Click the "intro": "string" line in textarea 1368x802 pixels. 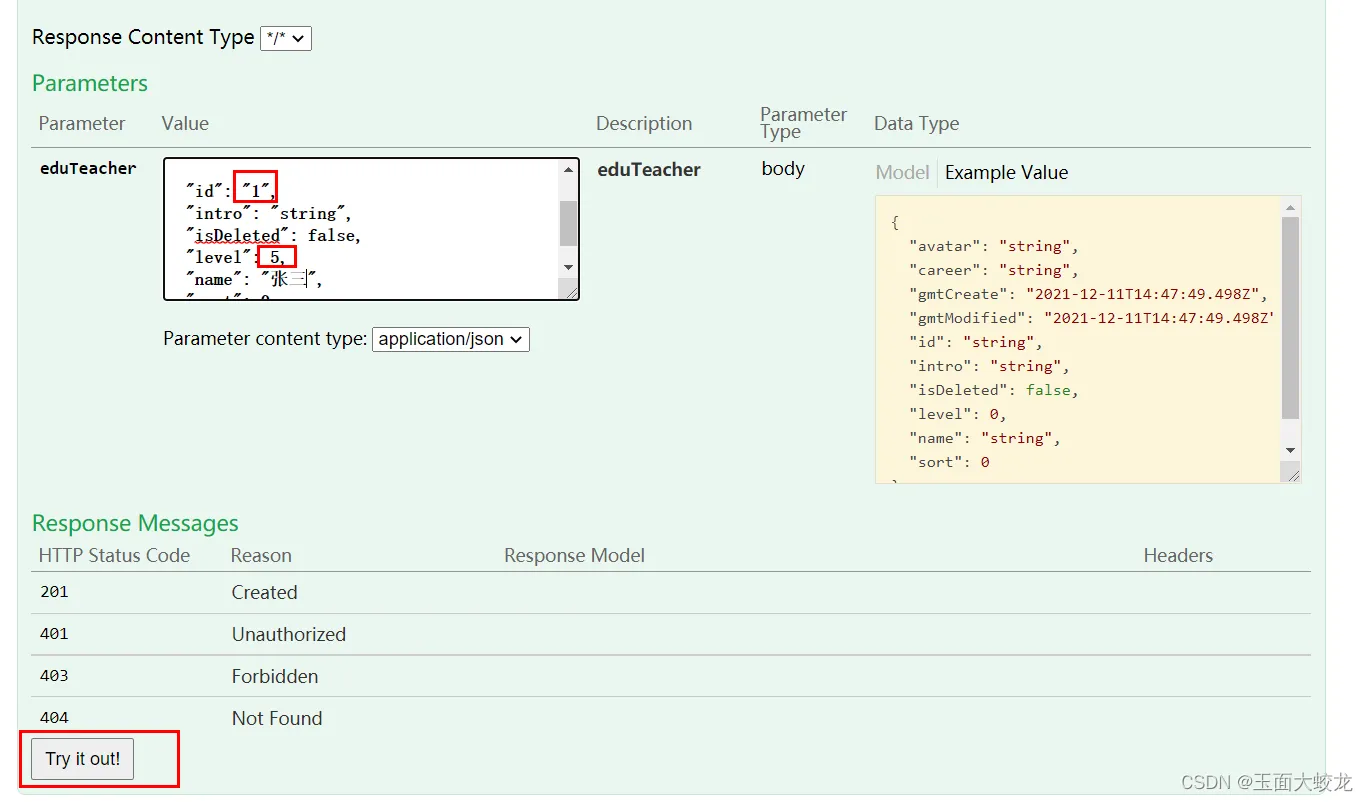[x=268, y=214]
